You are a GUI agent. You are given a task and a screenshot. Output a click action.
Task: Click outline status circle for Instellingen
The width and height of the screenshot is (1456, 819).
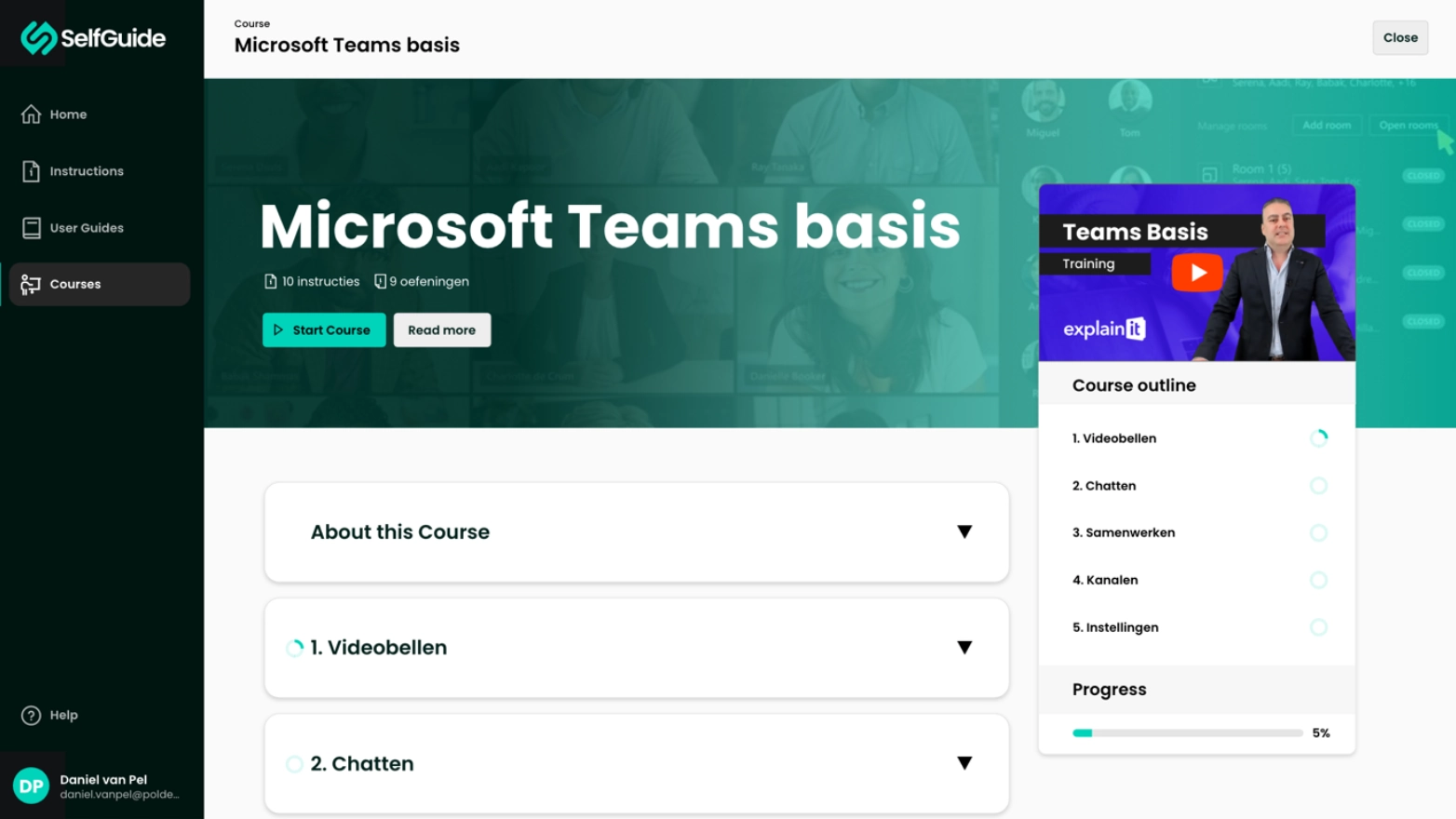pos(1319,627)
